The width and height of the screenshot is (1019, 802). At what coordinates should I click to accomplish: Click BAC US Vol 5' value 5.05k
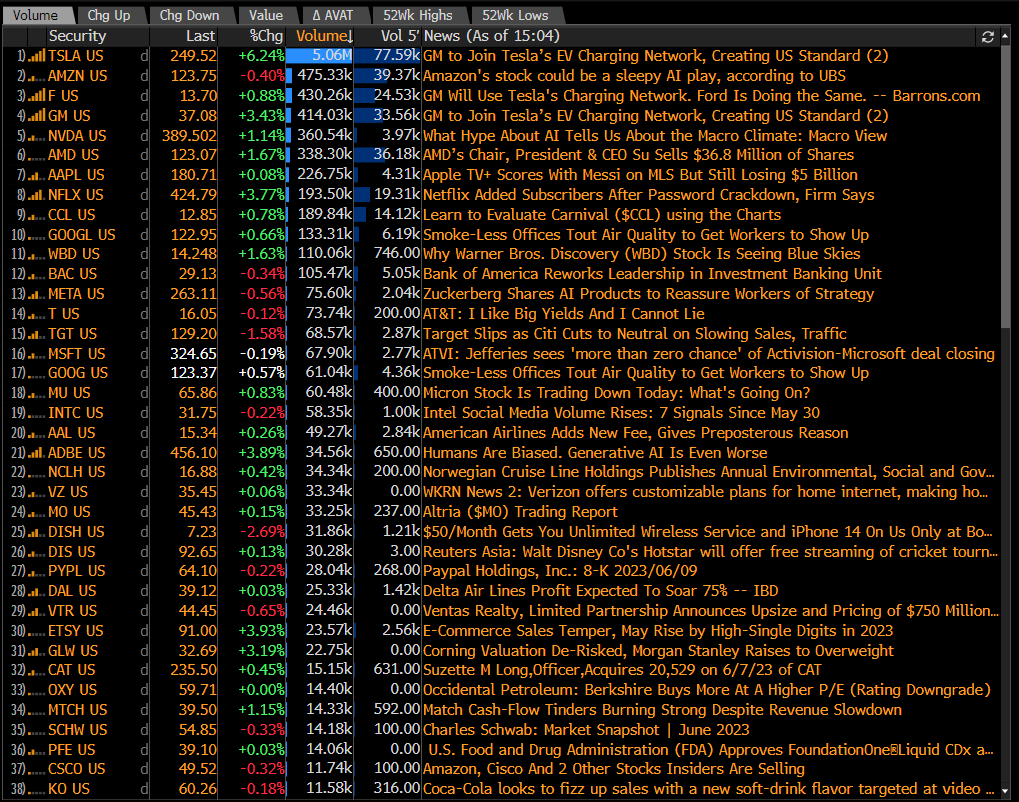401,274
